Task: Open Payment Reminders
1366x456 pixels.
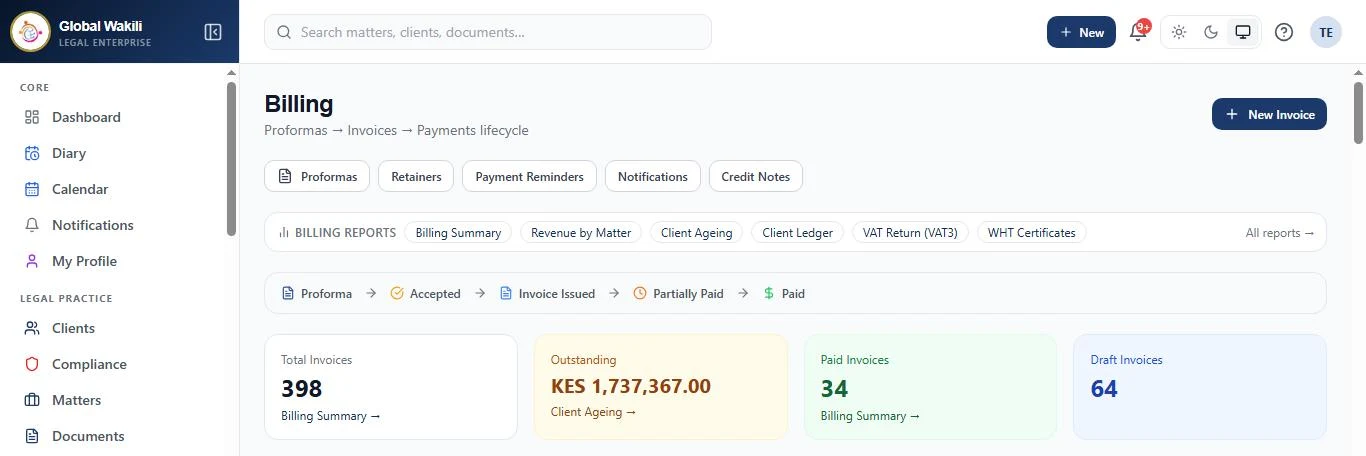Action: click(529, 176)
